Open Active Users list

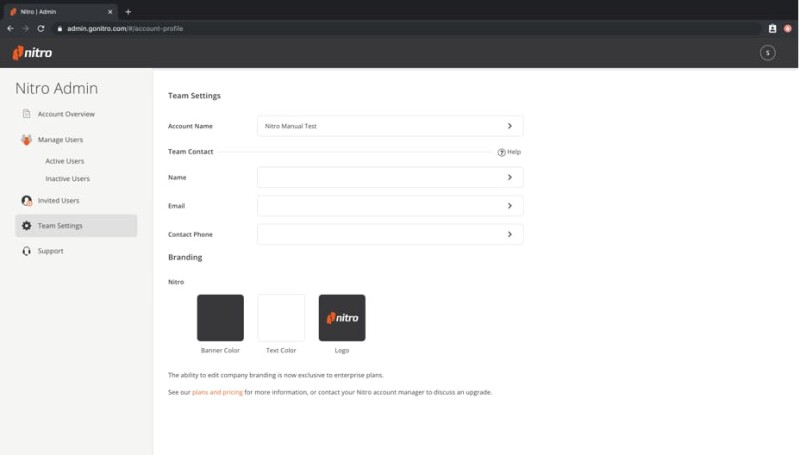(x=65, y=161)
